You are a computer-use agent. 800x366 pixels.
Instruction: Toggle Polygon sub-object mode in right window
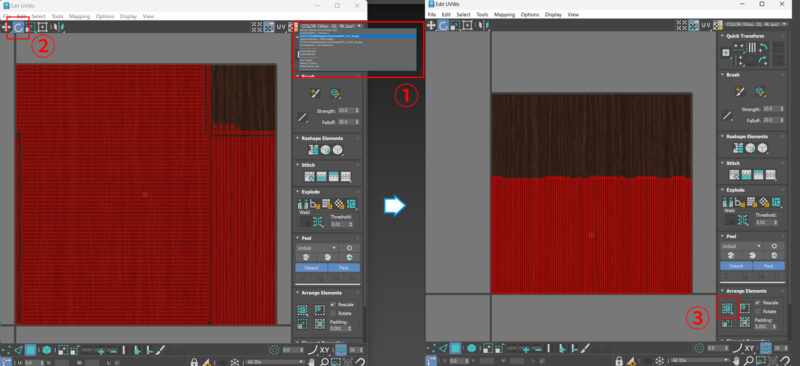[455, 348]
